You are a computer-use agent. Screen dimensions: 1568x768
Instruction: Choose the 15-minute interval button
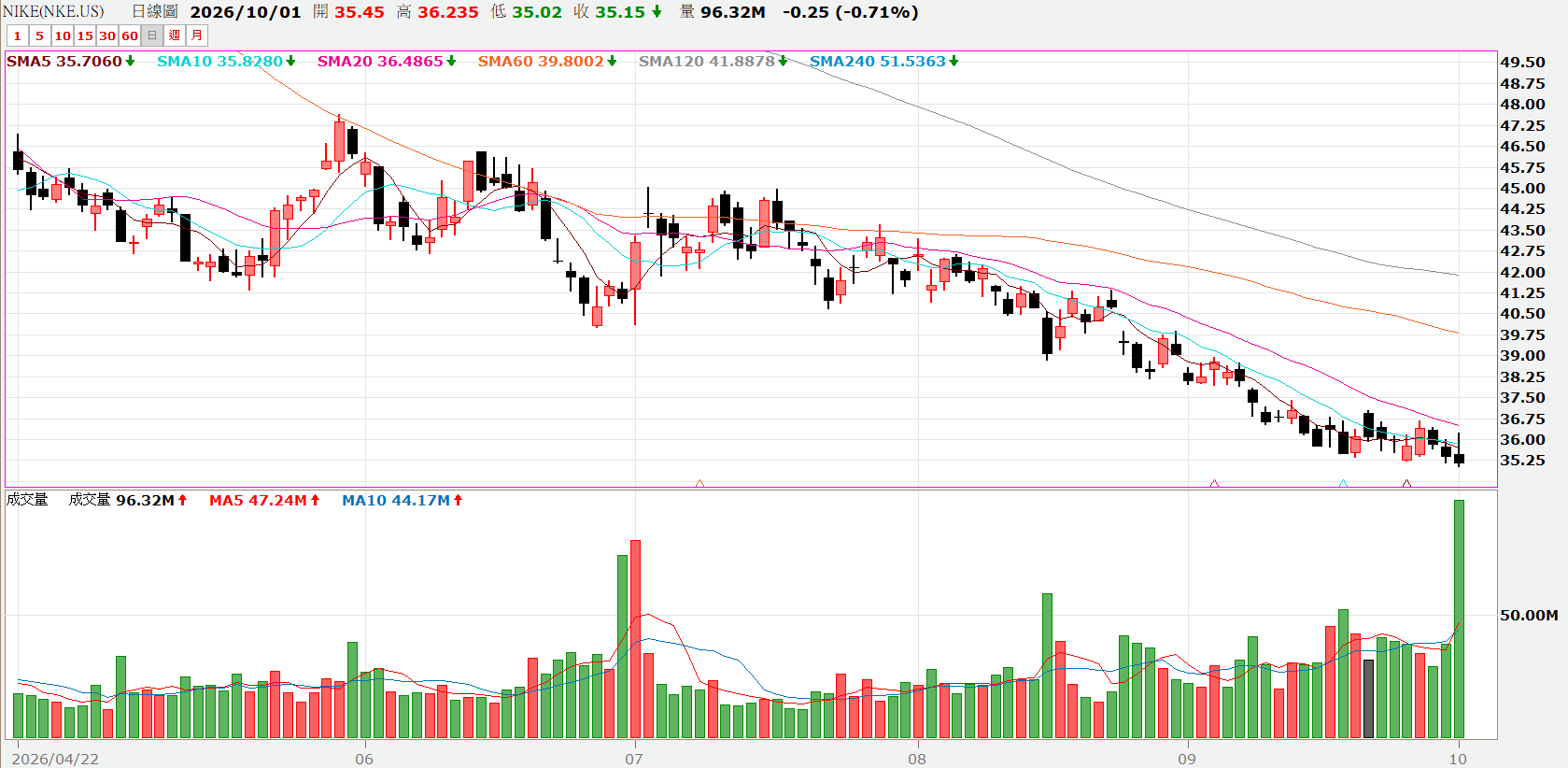tap(85, 36)
